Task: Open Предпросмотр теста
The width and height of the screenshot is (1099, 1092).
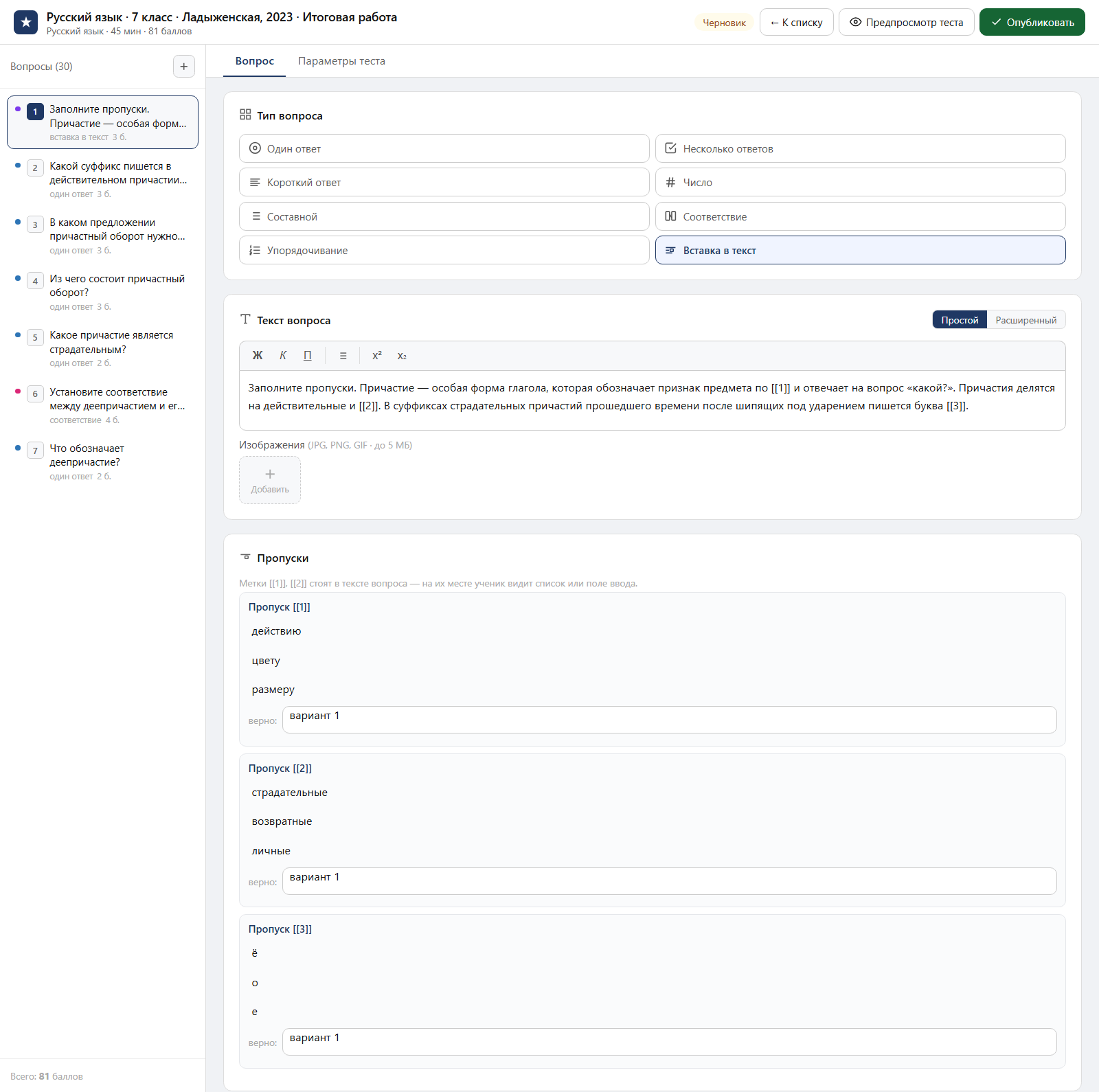Action: coord(907,22)
